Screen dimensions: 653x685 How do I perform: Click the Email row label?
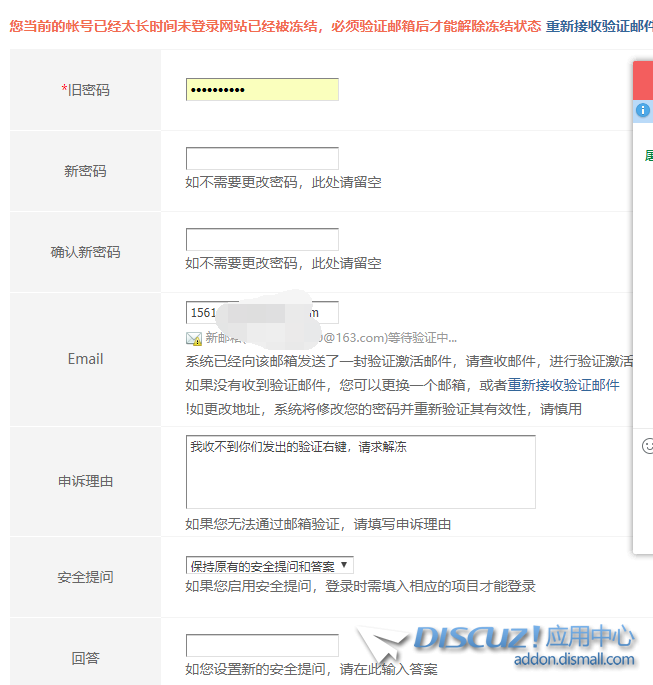(85, 359)
